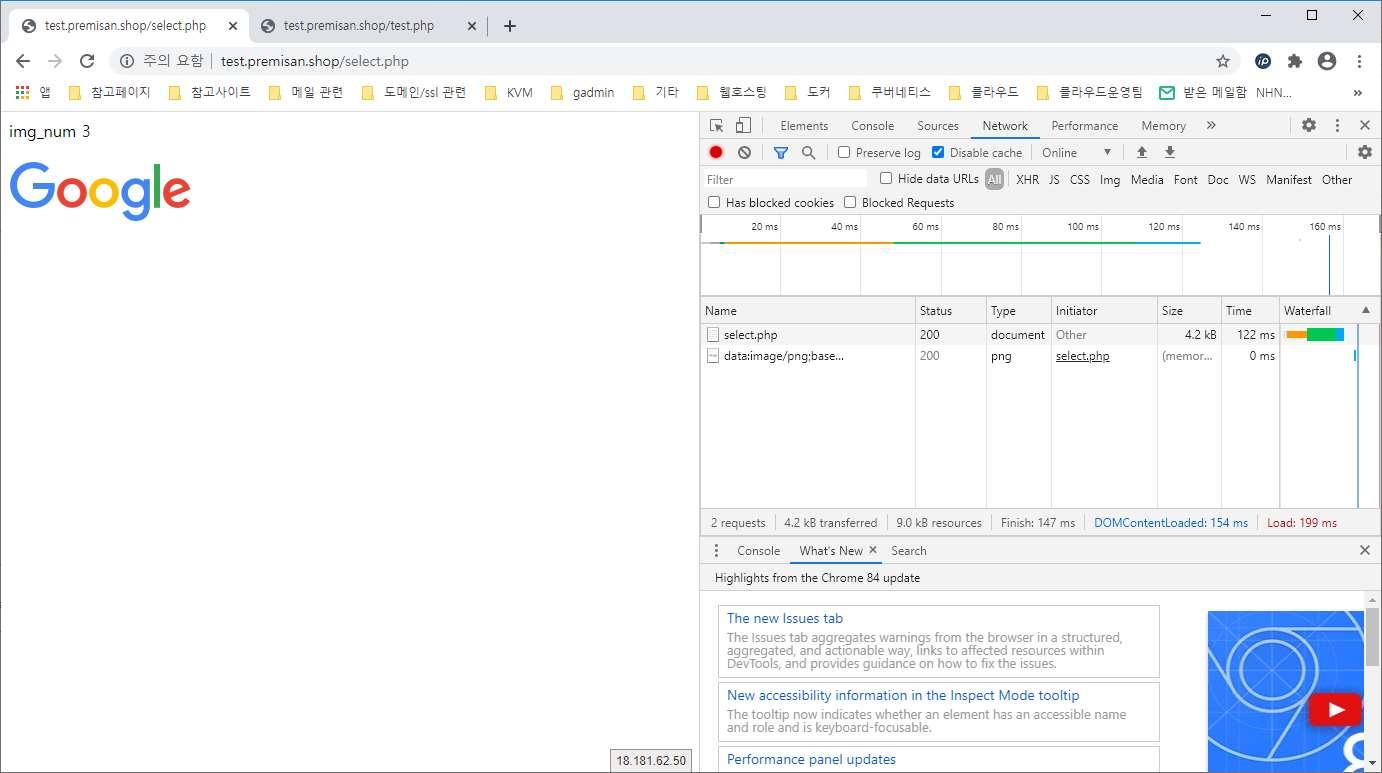Viewport: 1382px width, 773px height.
Task: Click the export HAR download arrow icon
Action: click(1169, 152)
